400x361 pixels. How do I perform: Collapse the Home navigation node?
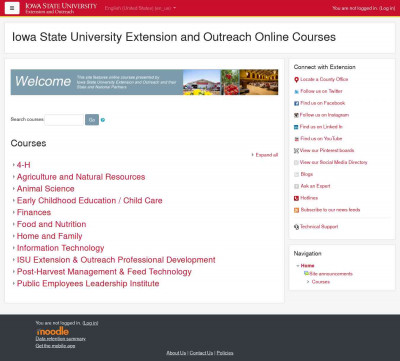(x=298, y=266)
